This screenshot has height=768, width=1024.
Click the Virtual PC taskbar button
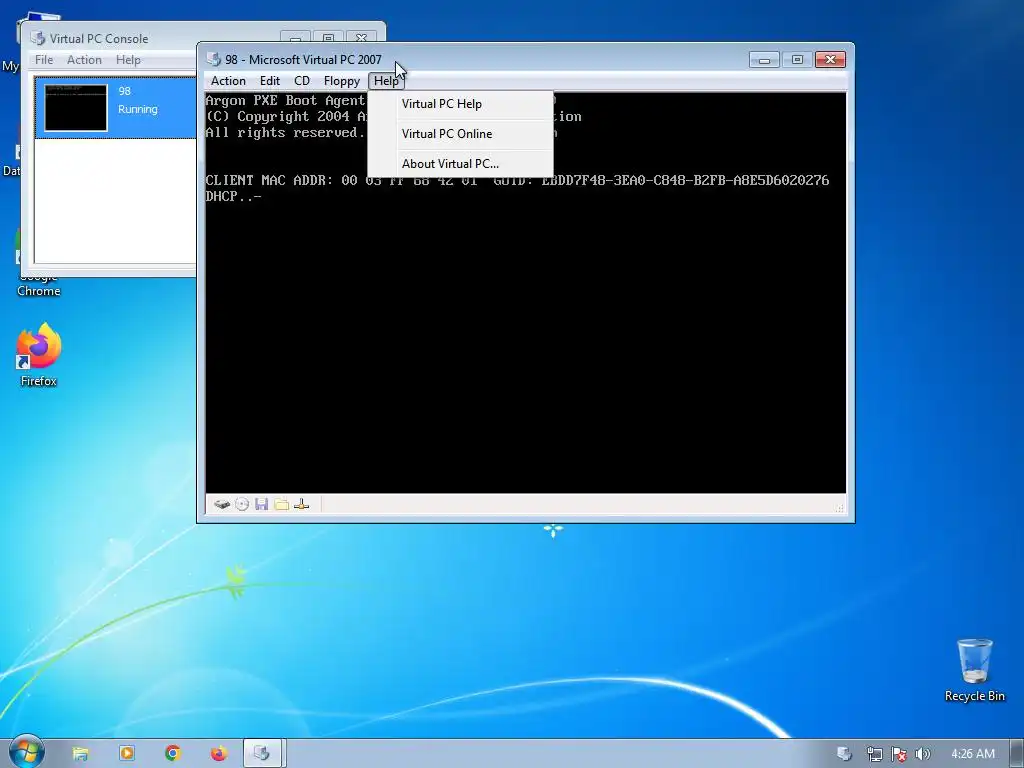tap(263, 754)
